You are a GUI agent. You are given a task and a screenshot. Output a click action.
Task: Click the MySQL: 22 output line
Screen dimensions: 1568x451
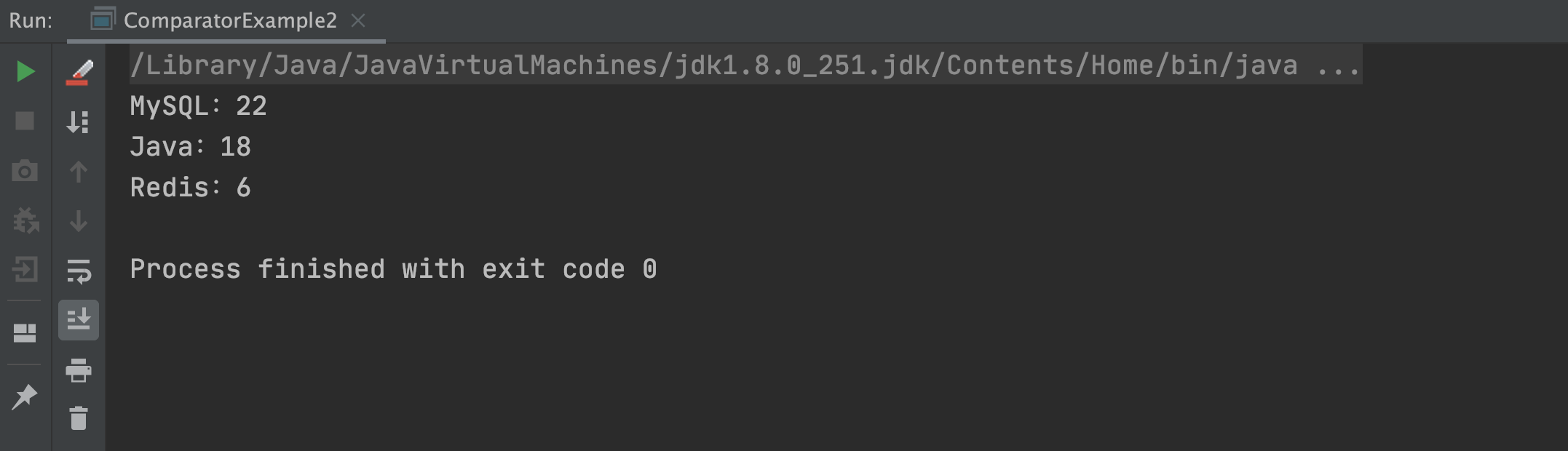tap(198, 106)
